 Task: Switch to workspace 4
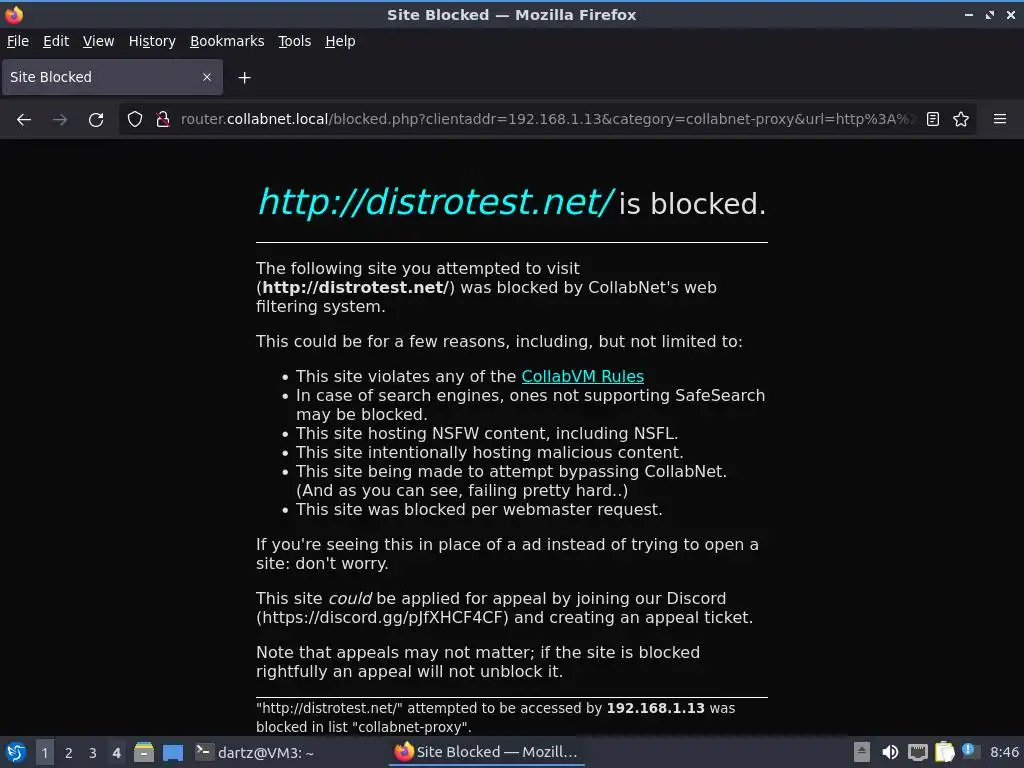tap(116, 753)
